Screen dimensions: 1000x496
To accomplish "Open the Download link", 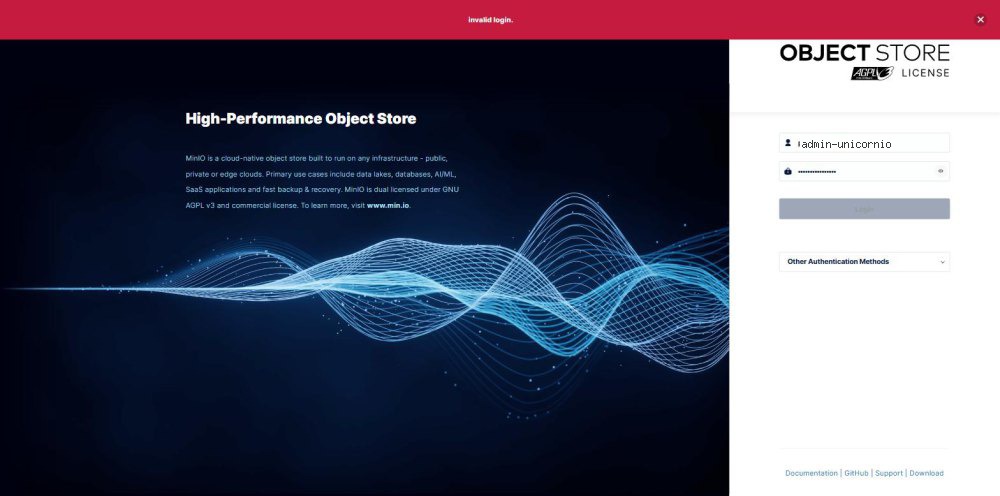I will coord(926,473).
